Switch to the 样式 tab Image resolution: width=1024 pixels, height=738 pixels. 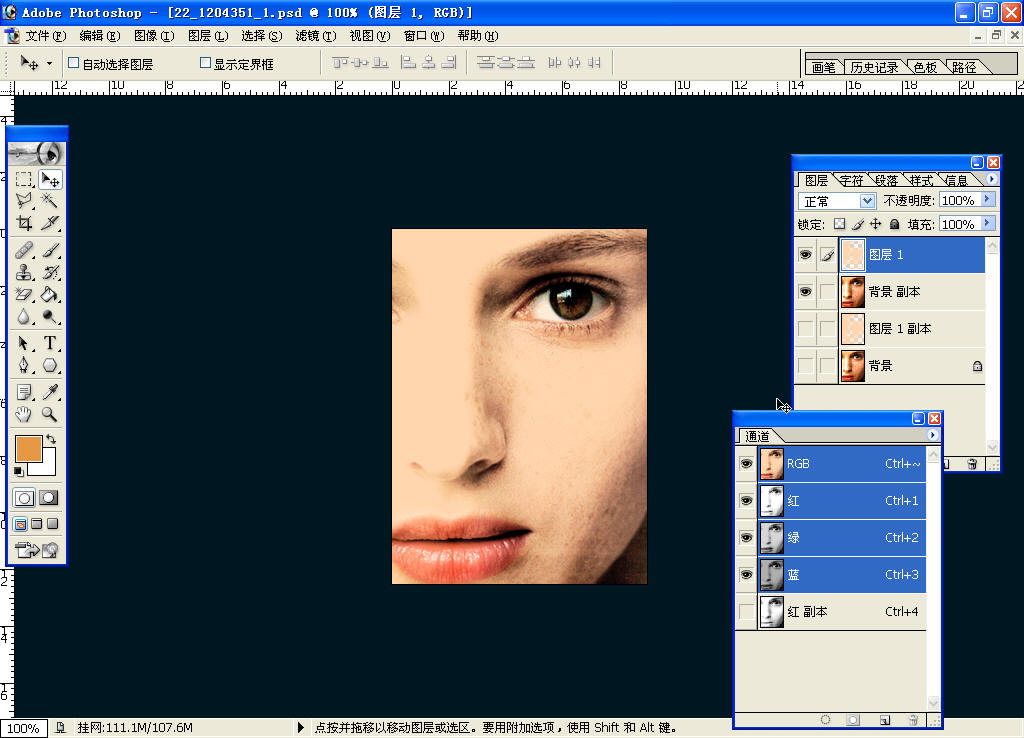(921, 180)
